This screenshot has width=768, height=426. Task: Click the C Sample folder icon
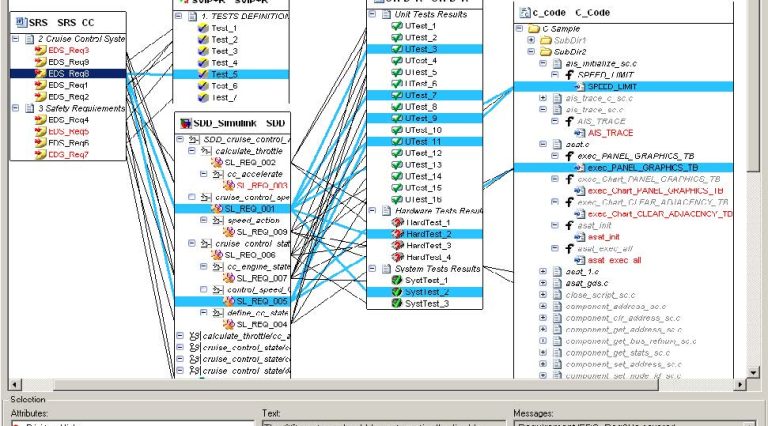[535, 30]
